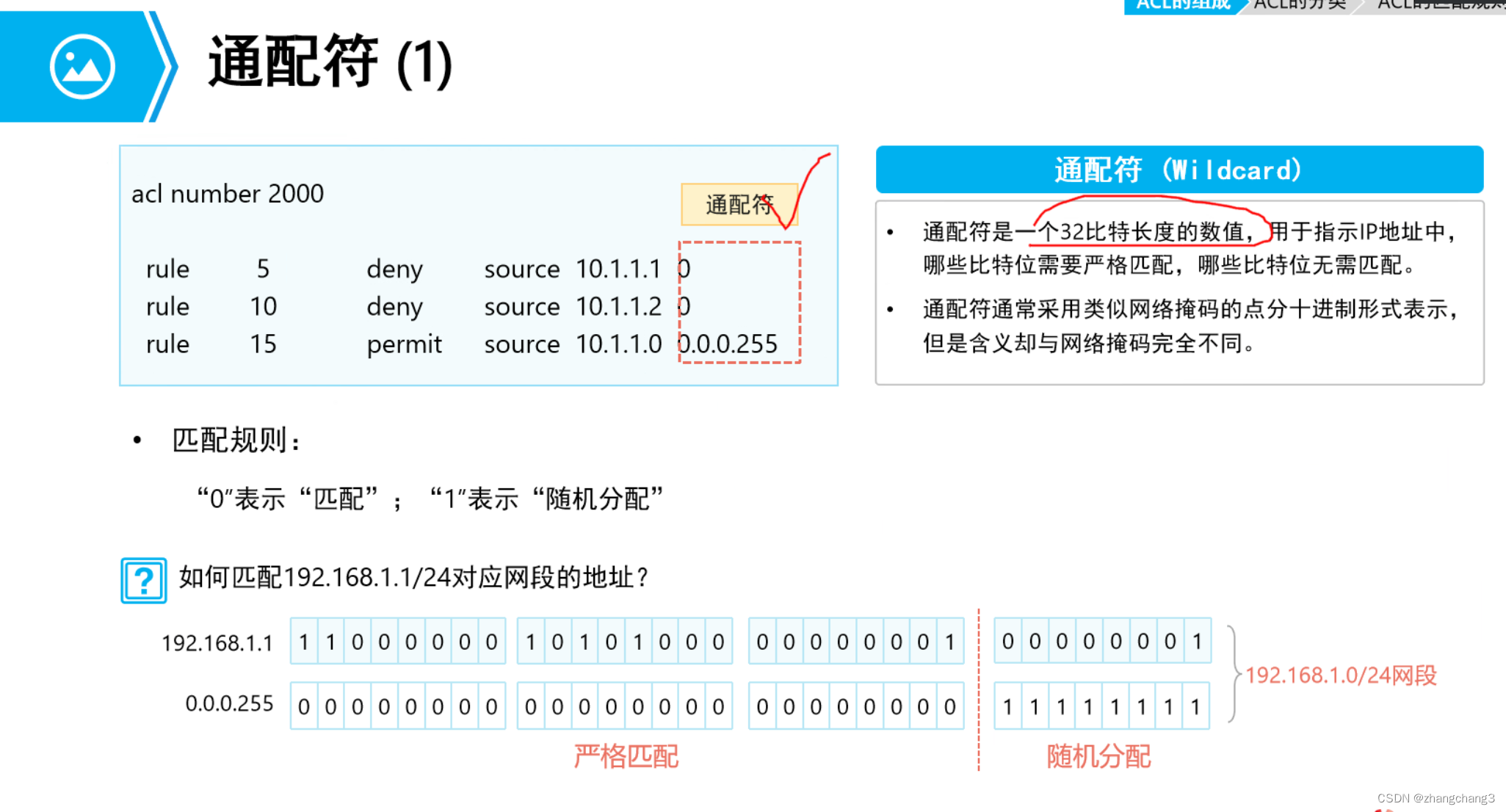Viewport: 1506px width, 812px height.
Task: Click the last bit cell of 192.168.1.1 row
Action: (1197, 642)
